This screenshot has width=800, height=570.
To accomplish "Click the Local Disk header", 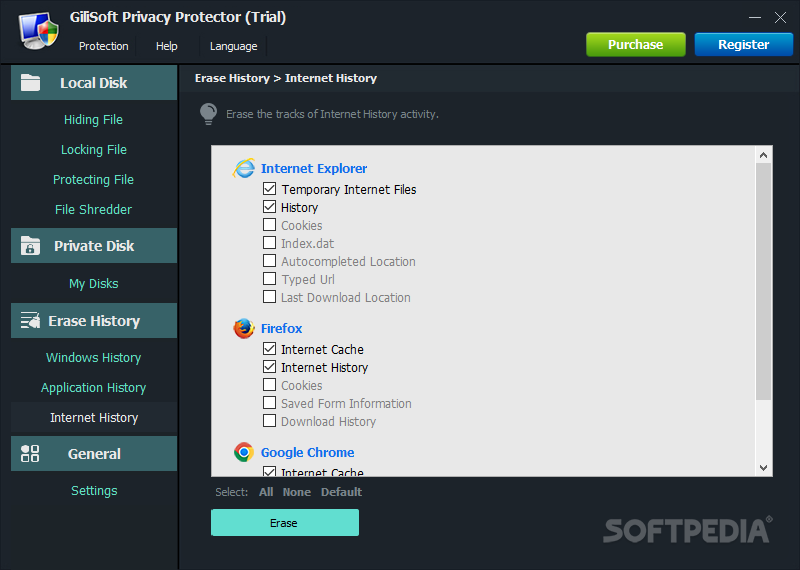I will point(94,82).
